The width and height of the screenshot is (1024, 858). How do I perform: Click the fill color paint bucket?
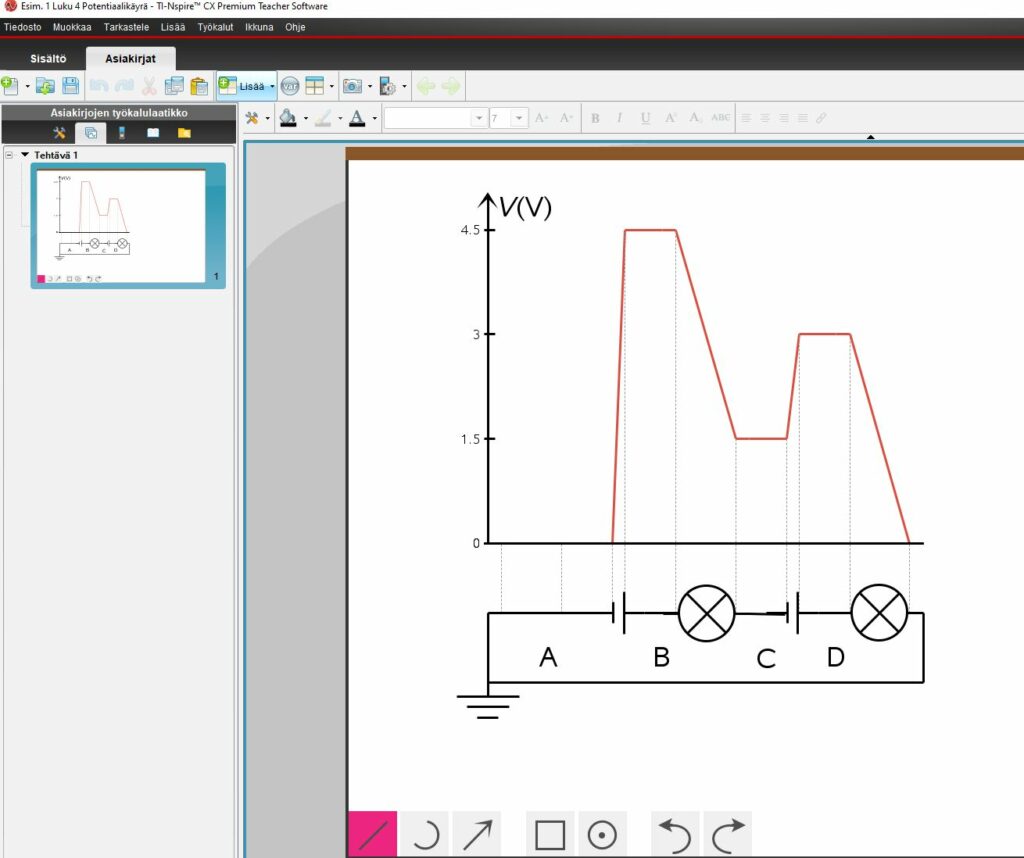288,118
